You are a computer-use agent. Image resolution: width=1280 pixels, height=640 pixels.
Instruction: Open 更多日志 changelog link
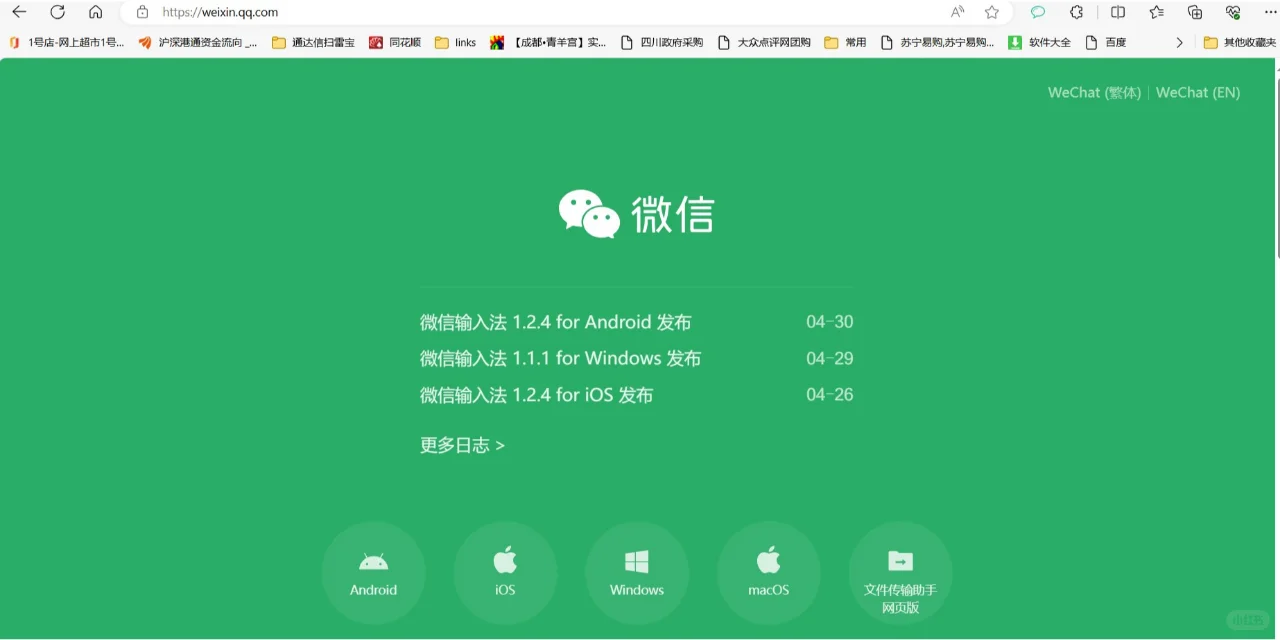[462, 445]
